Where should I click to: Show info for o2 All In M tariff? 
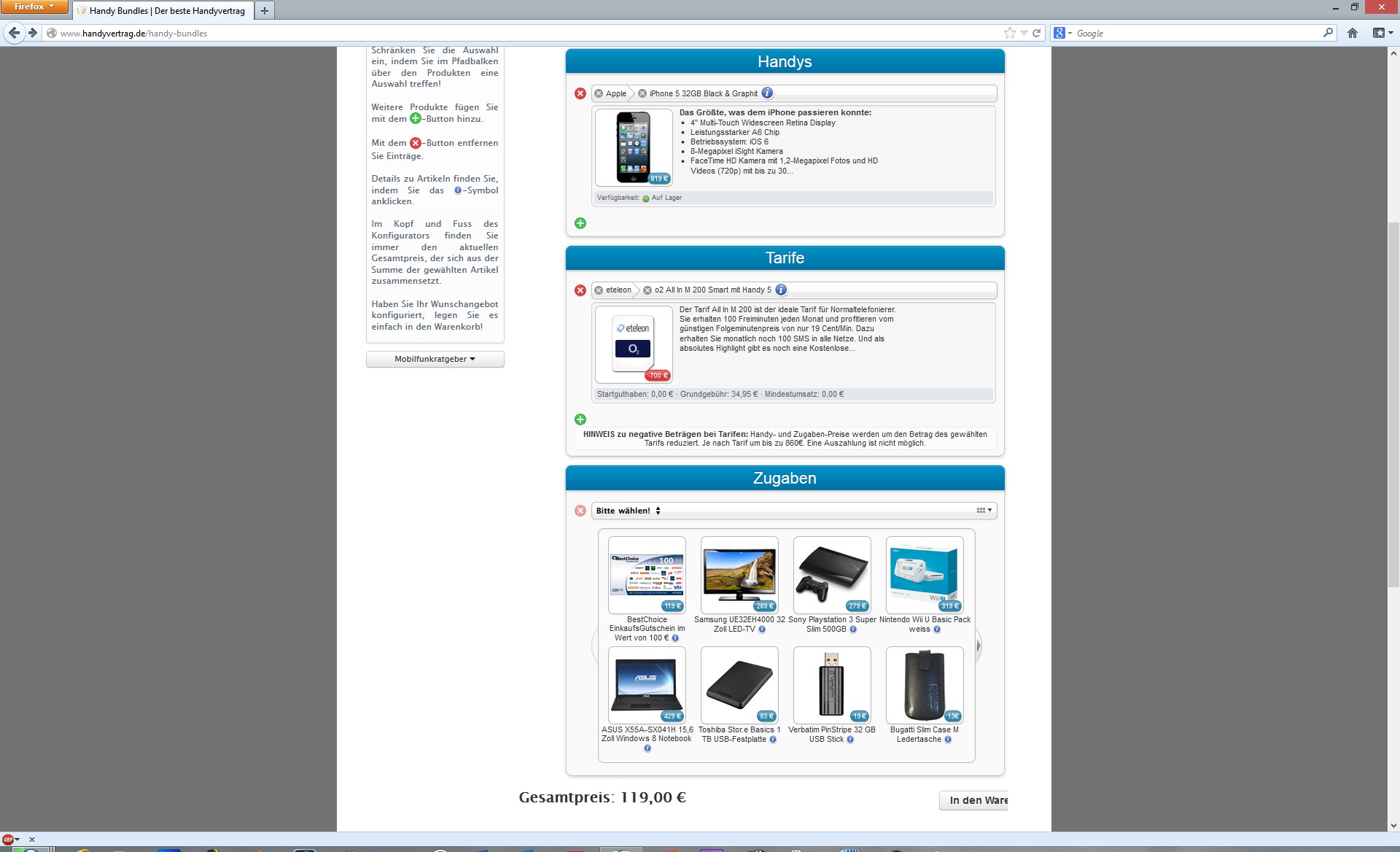781,290
